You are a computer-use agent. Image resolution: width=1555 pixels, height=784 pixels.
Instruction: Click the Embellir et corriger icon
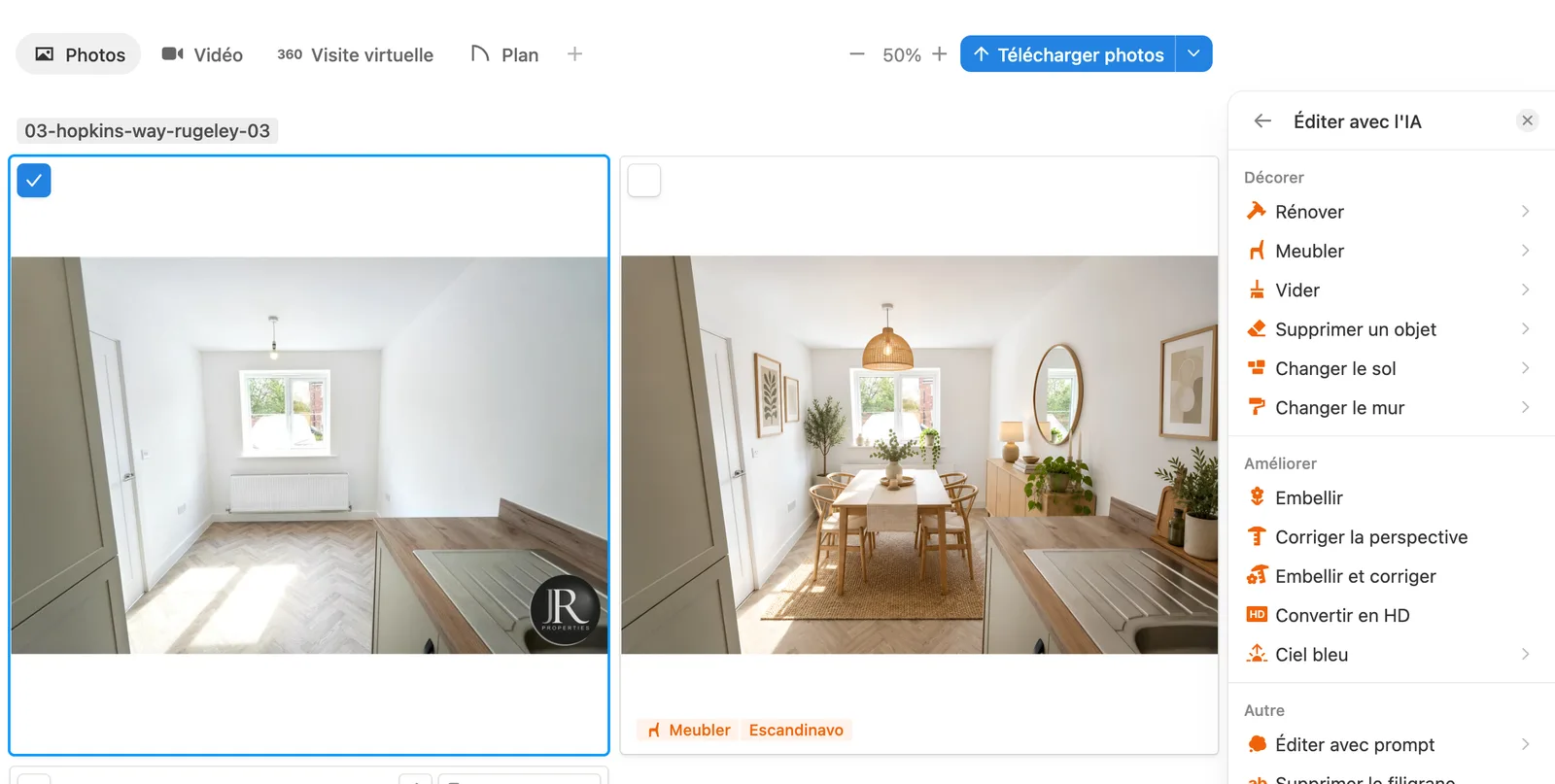1257,575
